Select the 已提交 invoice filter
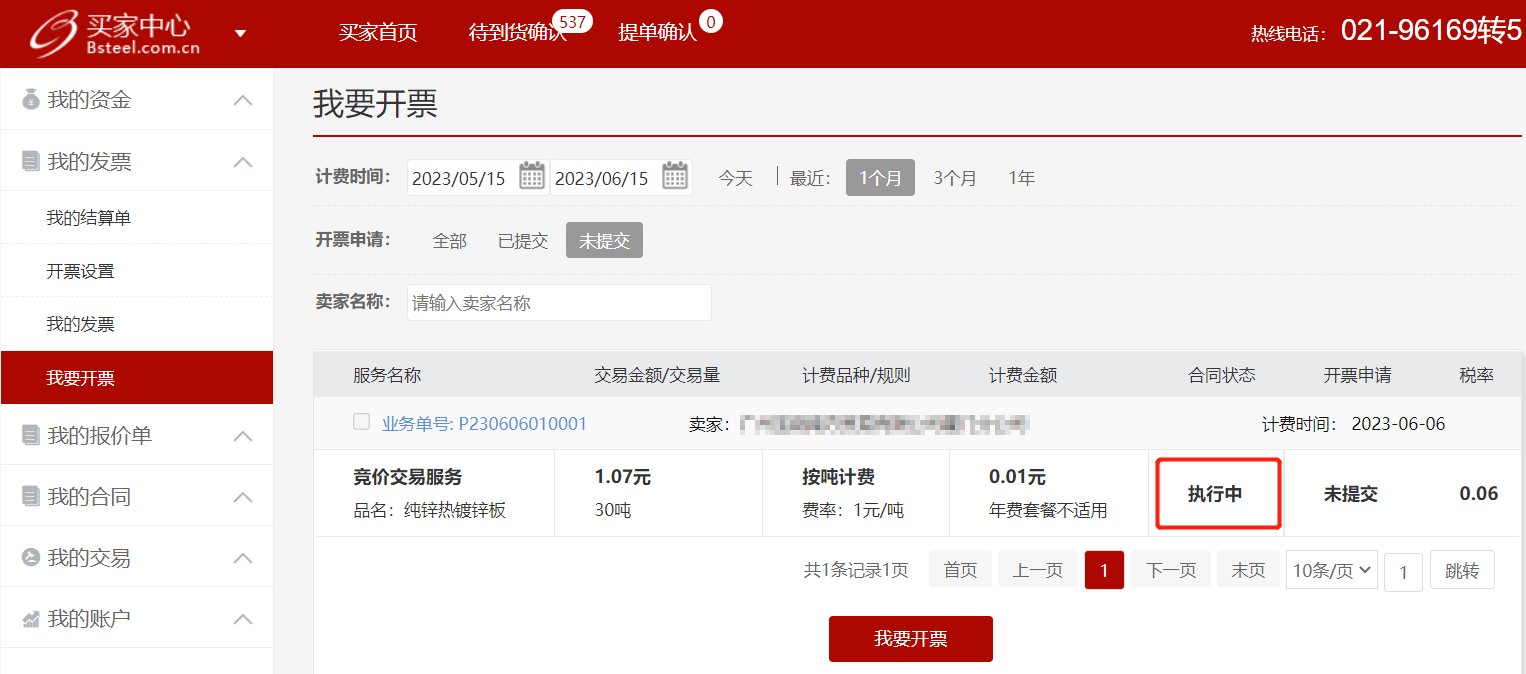1526x674 pixels. click(x=523, y=241)
